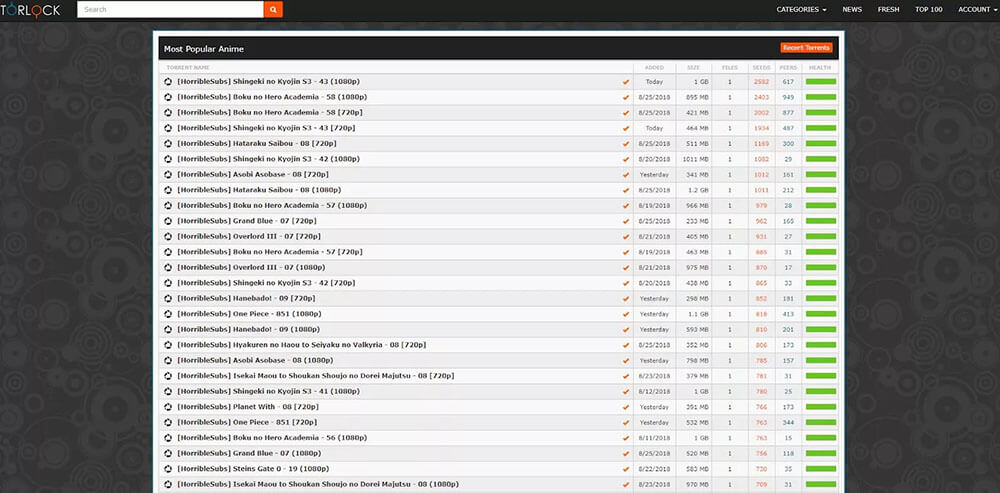Open Steins Gate 0 - 19 (1080p) torrent
The height and width of the screenshot is (493, 1000).
pyautogui.click(x=253, y=469)
